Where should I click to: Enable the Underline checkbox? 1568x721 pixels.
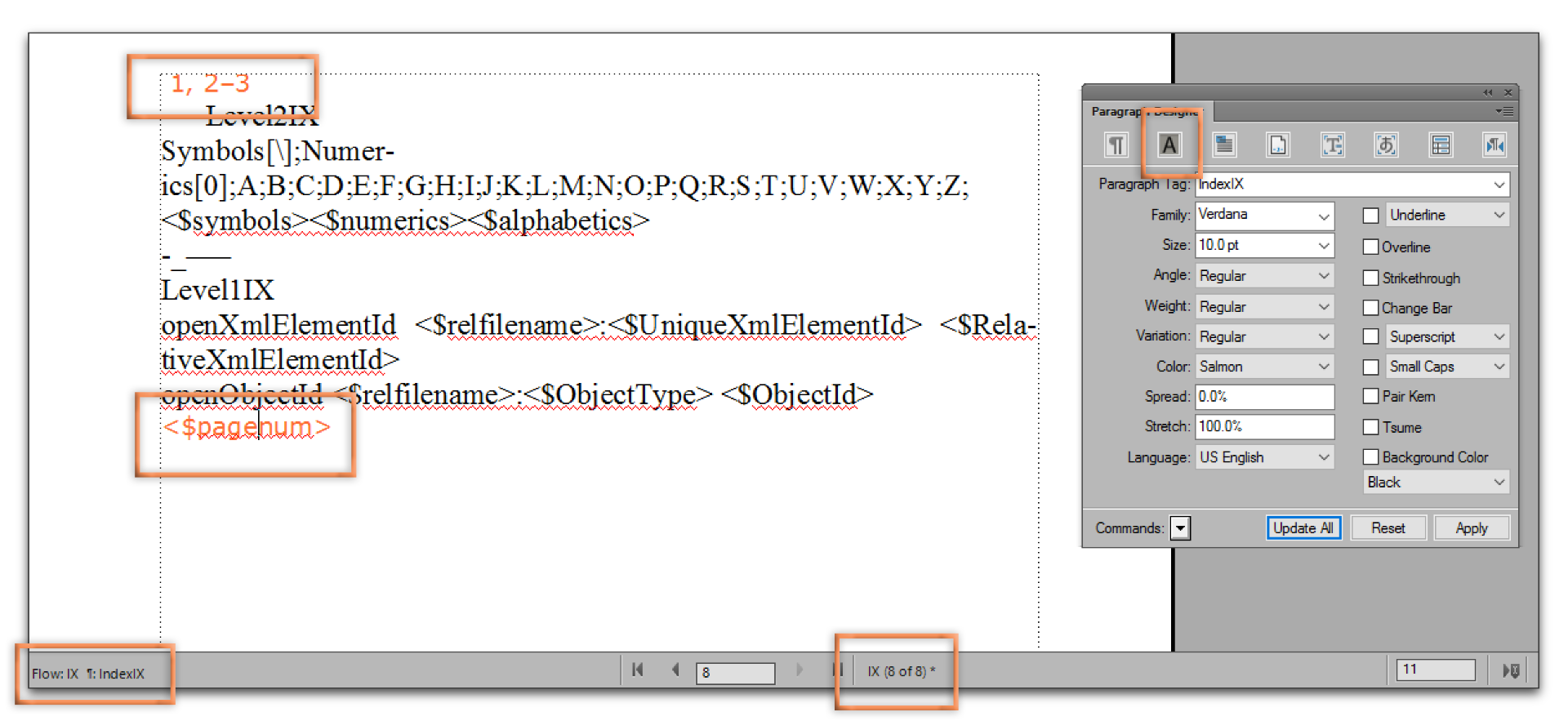click(1371, 216)
